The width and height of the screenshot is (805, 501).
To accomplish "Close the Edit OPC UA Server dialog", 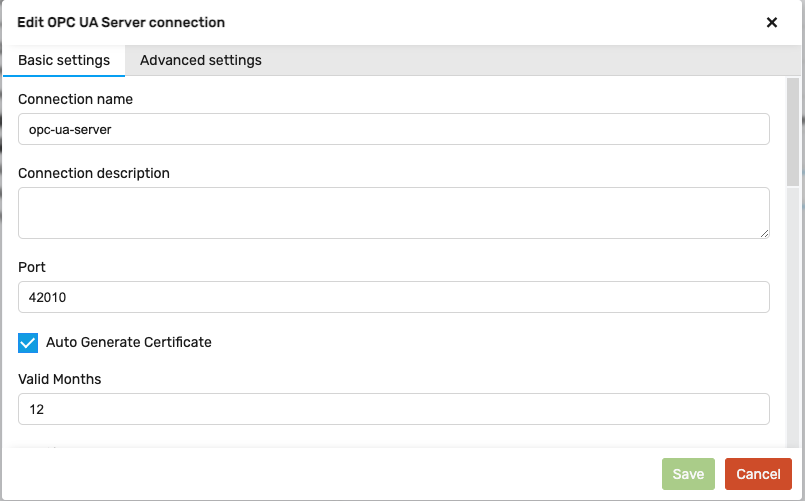I will coord(772,23).
